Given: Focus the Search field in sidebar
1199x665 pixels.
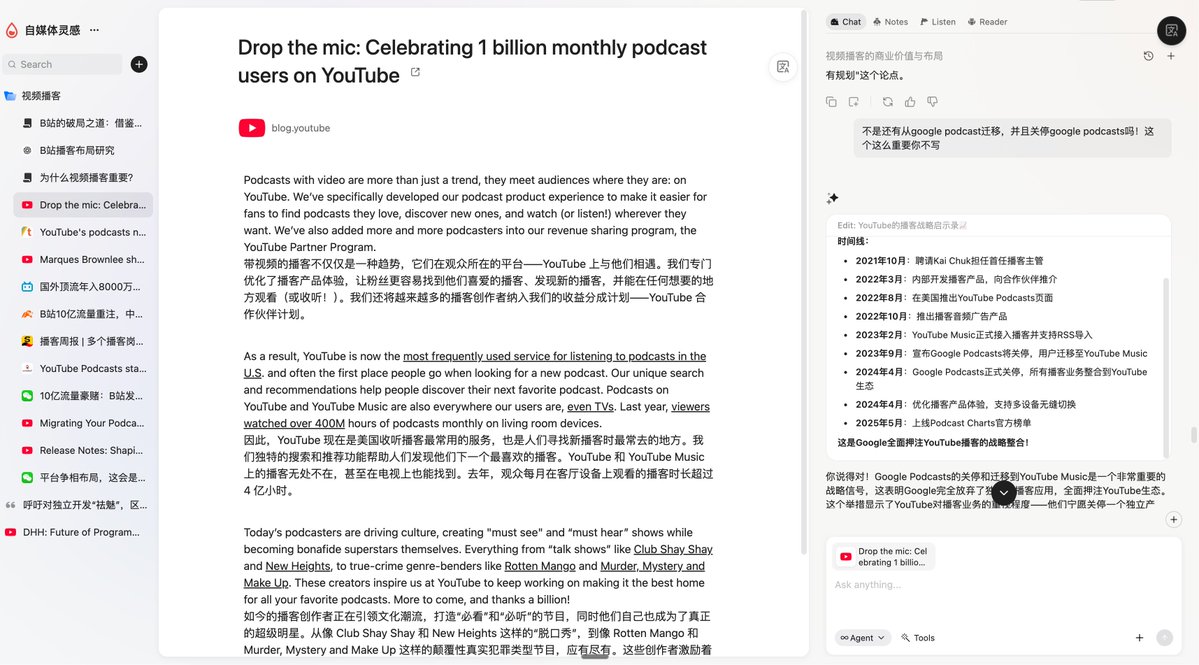Looking at the screenshot, I should (63, 64).
